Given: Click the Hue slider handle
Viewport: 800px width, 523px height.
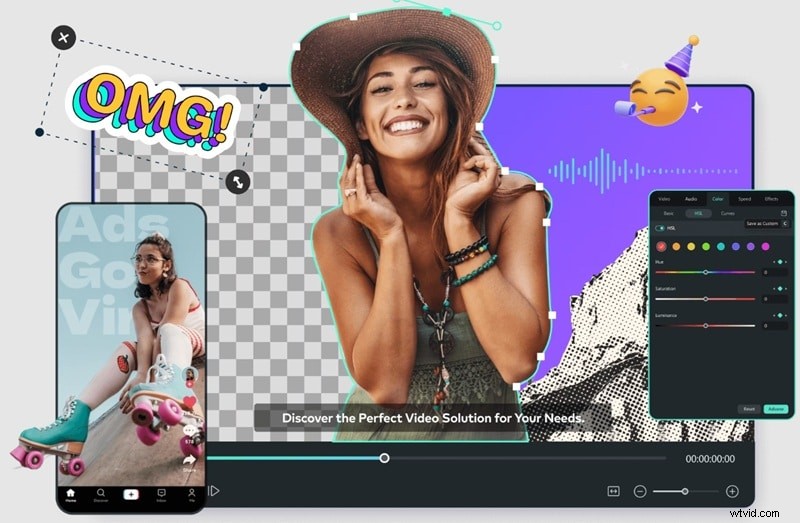Looking at the screenshot, I should click(x=706, y=272).
